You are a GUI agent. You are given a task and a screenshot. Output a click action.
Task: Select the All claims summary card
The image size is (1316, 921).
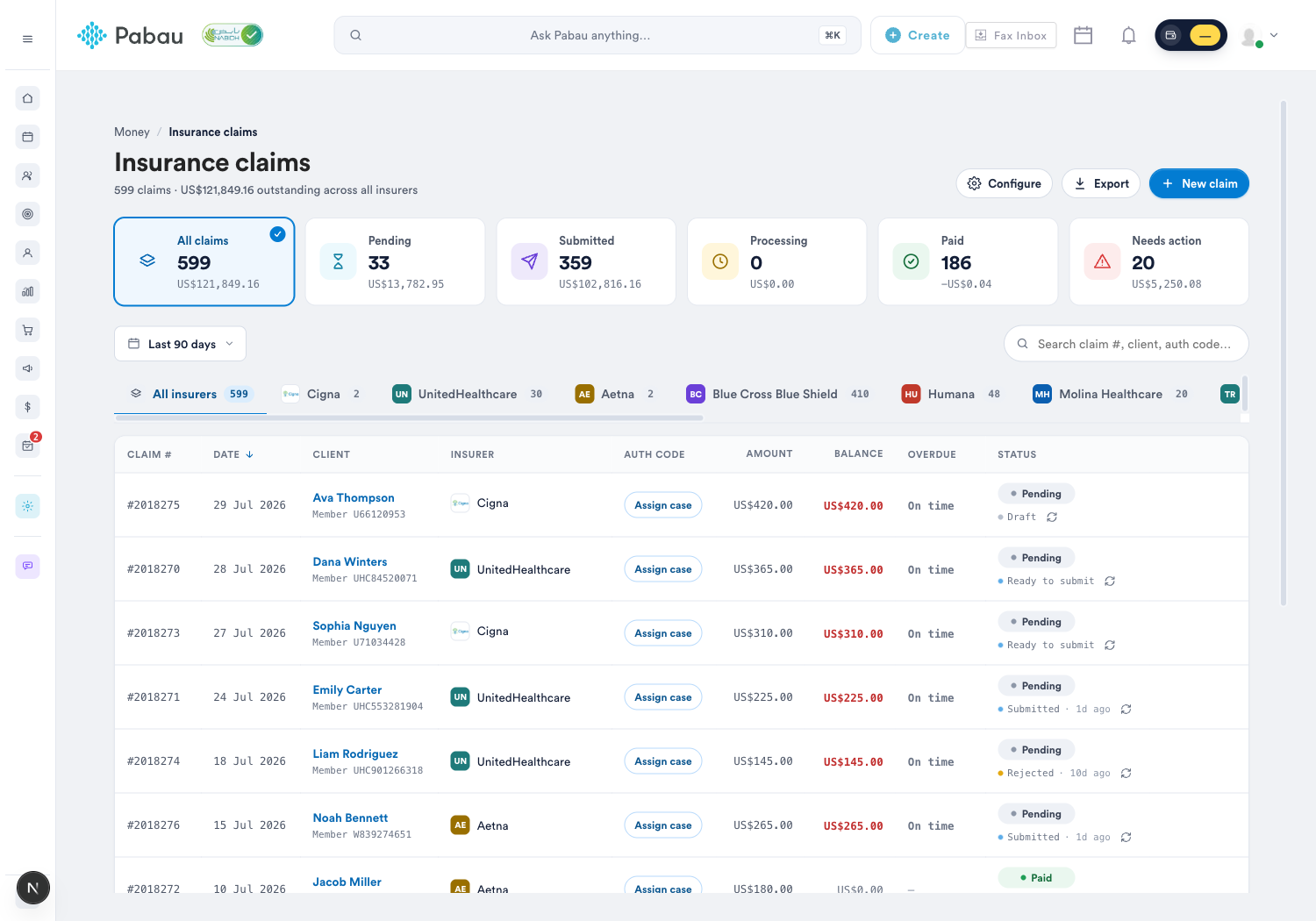(204, 261)
